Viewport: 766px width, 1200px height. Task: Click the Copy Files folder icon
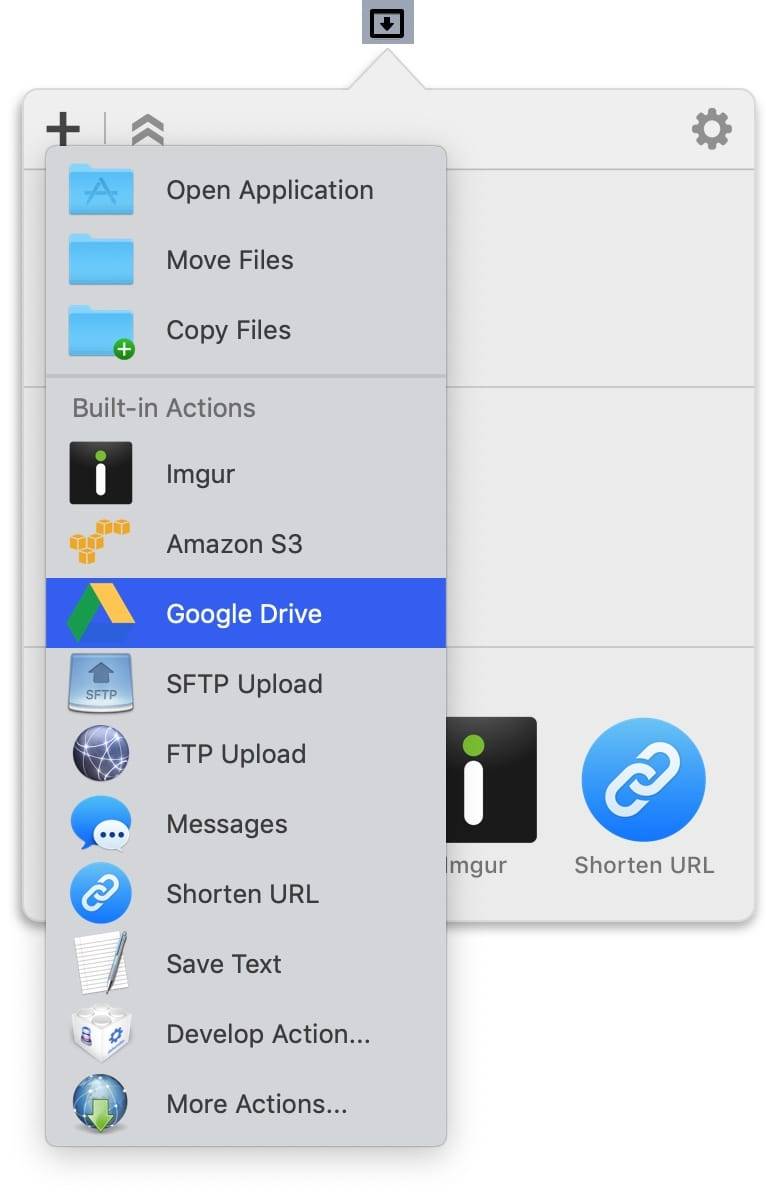pos(101,331)
